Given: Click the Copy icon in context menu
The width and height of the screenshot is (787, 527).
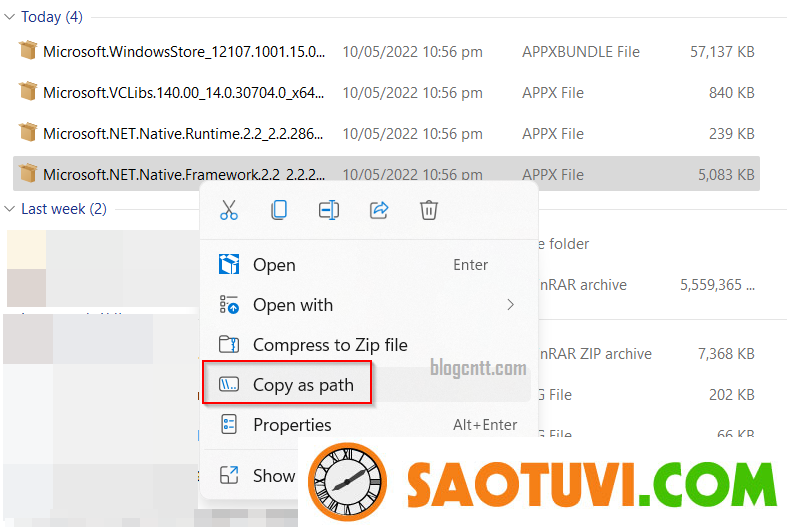Looking at the screenshot, I should pyautogui.click(x=279, y=210).
